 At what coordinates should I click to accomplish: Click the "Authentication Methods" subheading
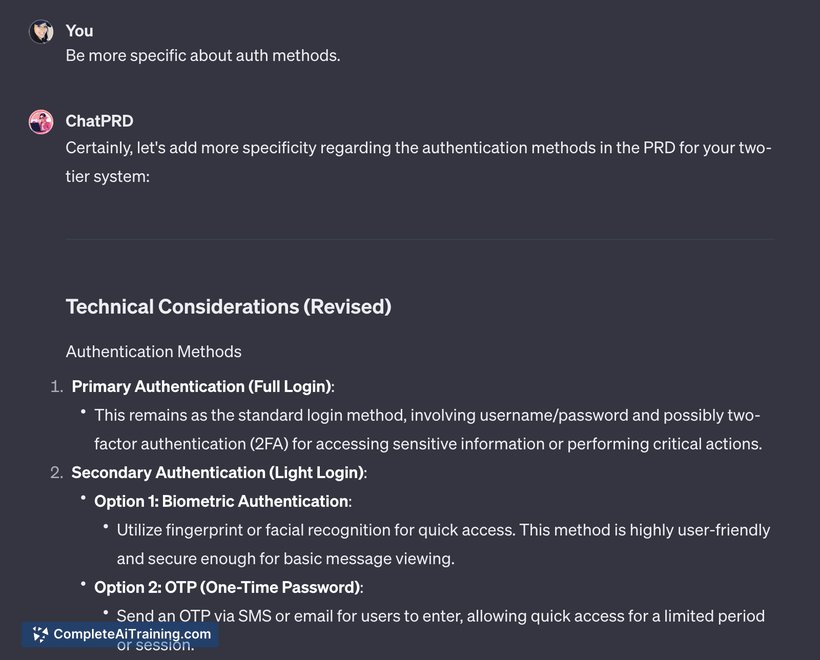[x=154, y=351]
